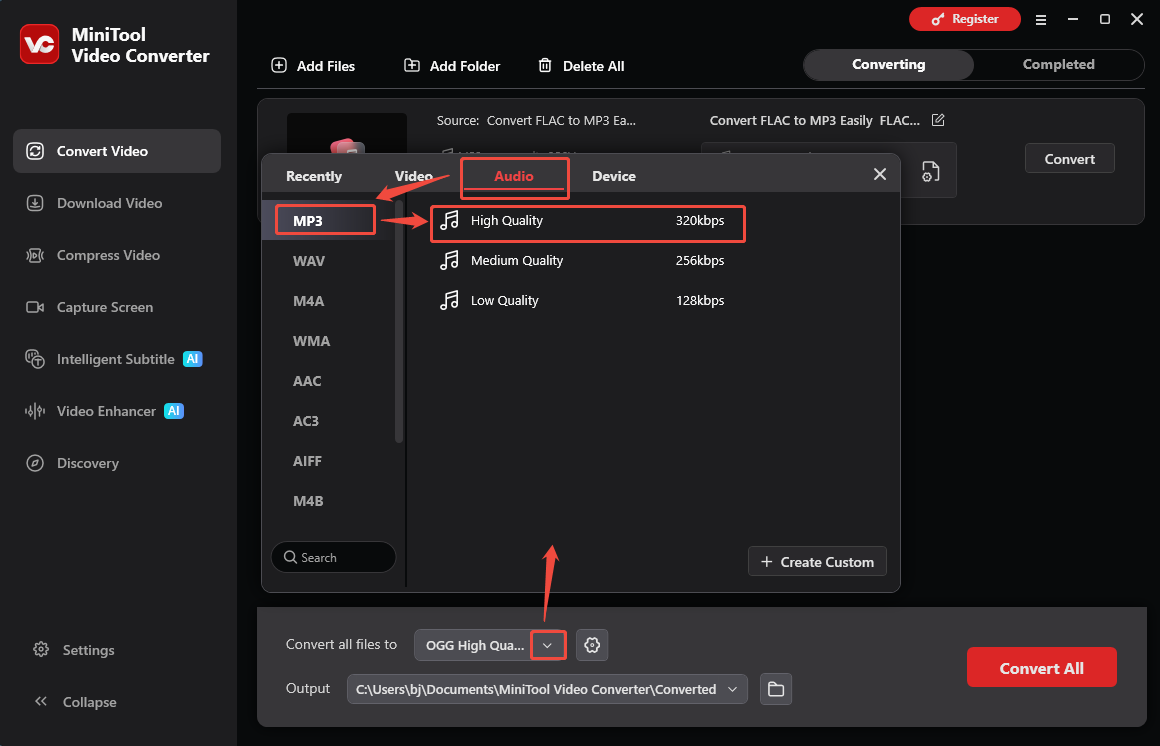Click the file settings icon near Convert button
This screenshot has width=1160, height=746.
click(931, 171)
